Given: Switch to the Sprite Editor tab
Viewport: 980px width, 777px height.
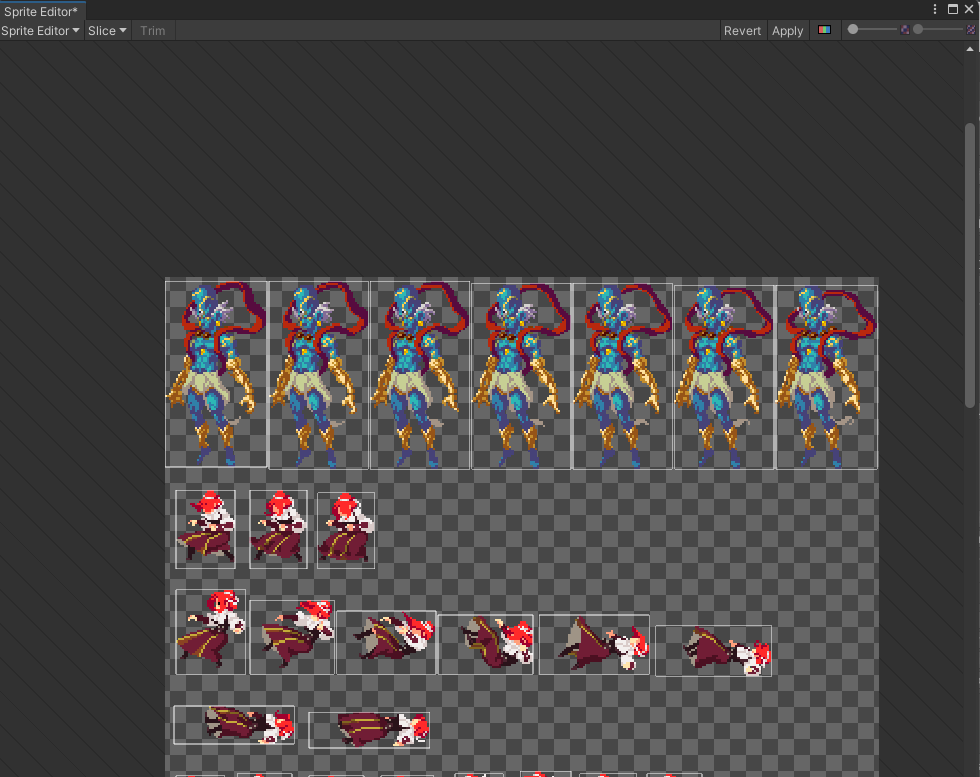Looking at the screenshot, I should [40, 11].
